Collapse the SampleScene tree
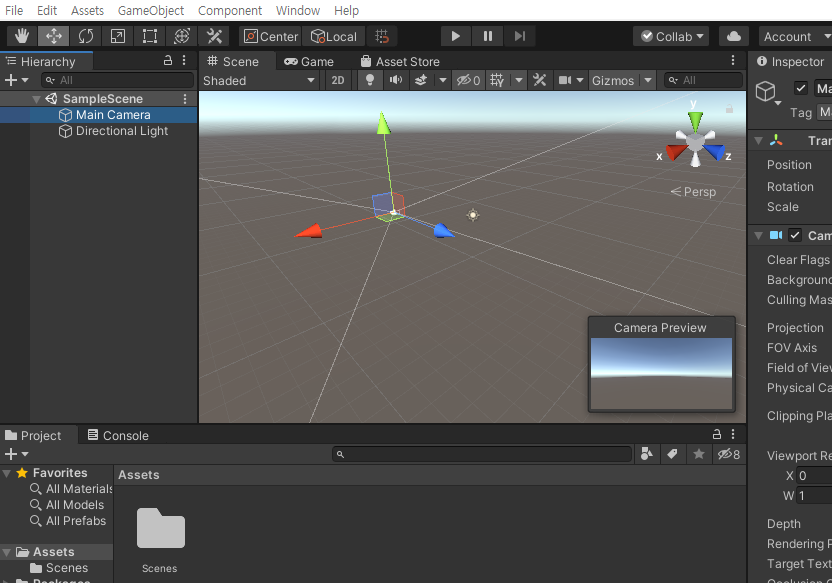This screenshot has width=832, height=583. (36, 99)
